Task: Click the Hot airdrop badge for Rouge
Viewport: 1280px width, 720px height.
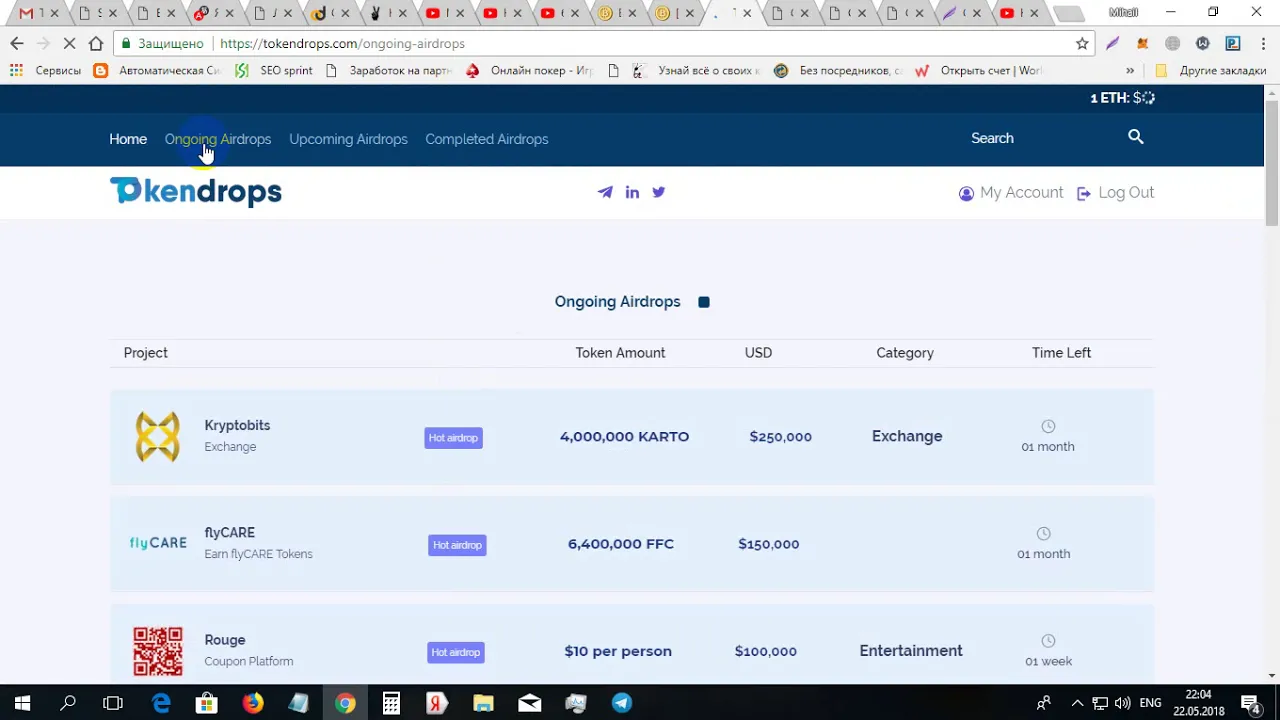Action: (456, 652)
